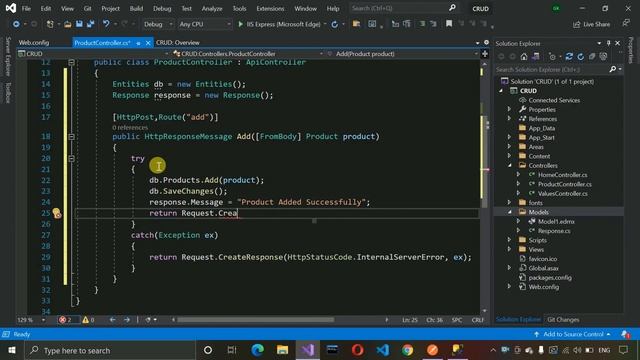Viewport: 640px width, 360px height.
Task: Open the Git menu
Action: 87,8
